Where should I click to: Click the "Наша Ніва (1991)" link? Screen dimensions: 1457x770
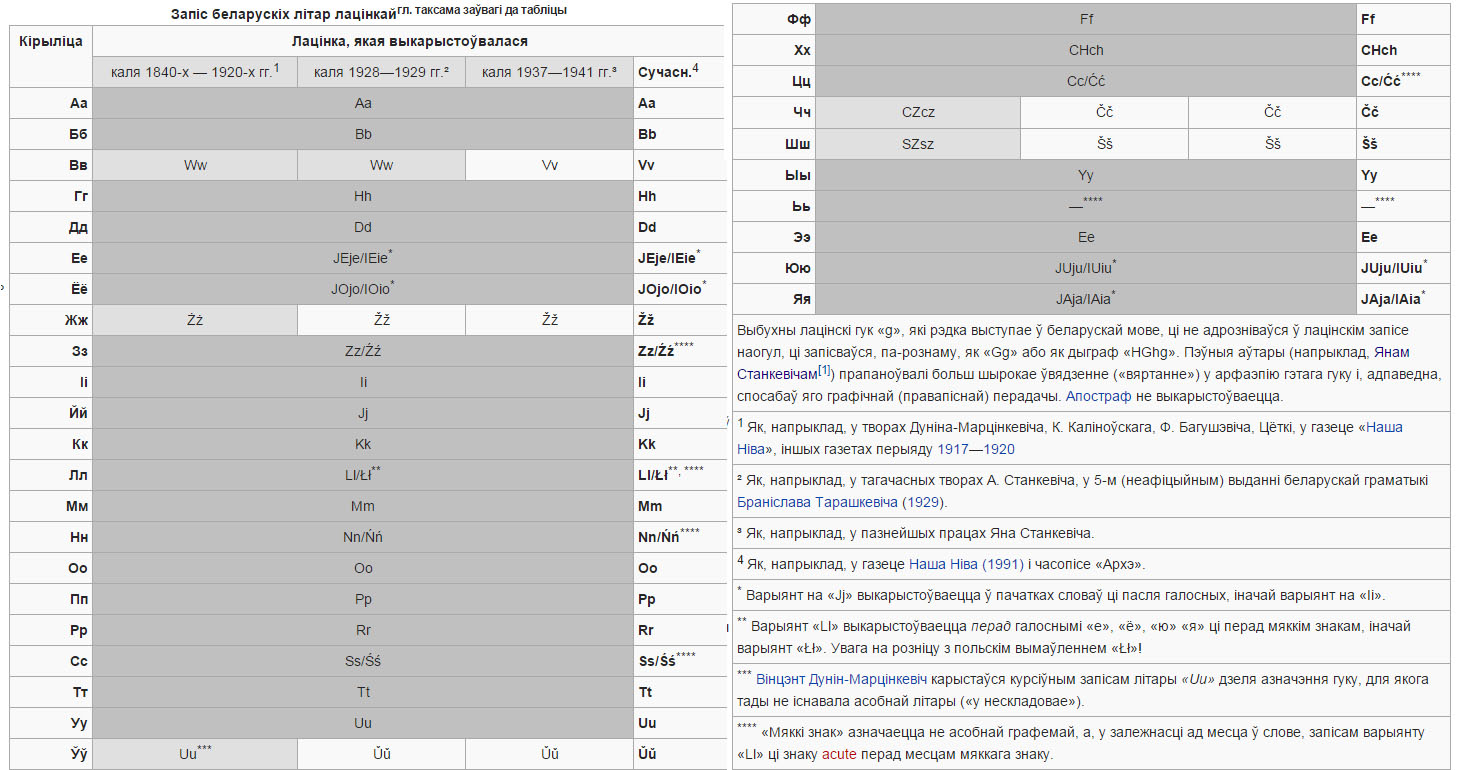966,564
